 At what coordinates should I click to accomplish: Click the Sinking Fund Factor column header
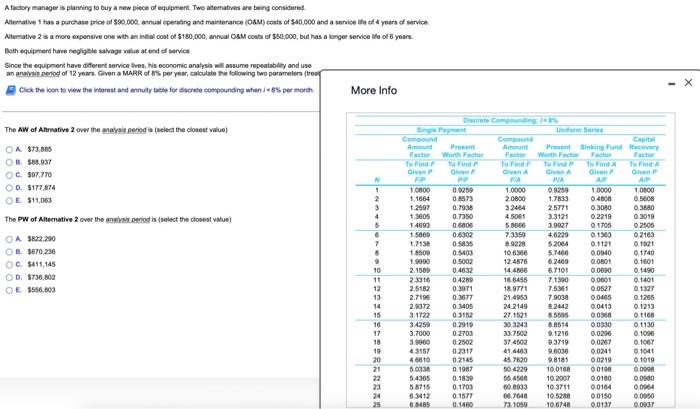pyautogui.click(x=601, y=151)
